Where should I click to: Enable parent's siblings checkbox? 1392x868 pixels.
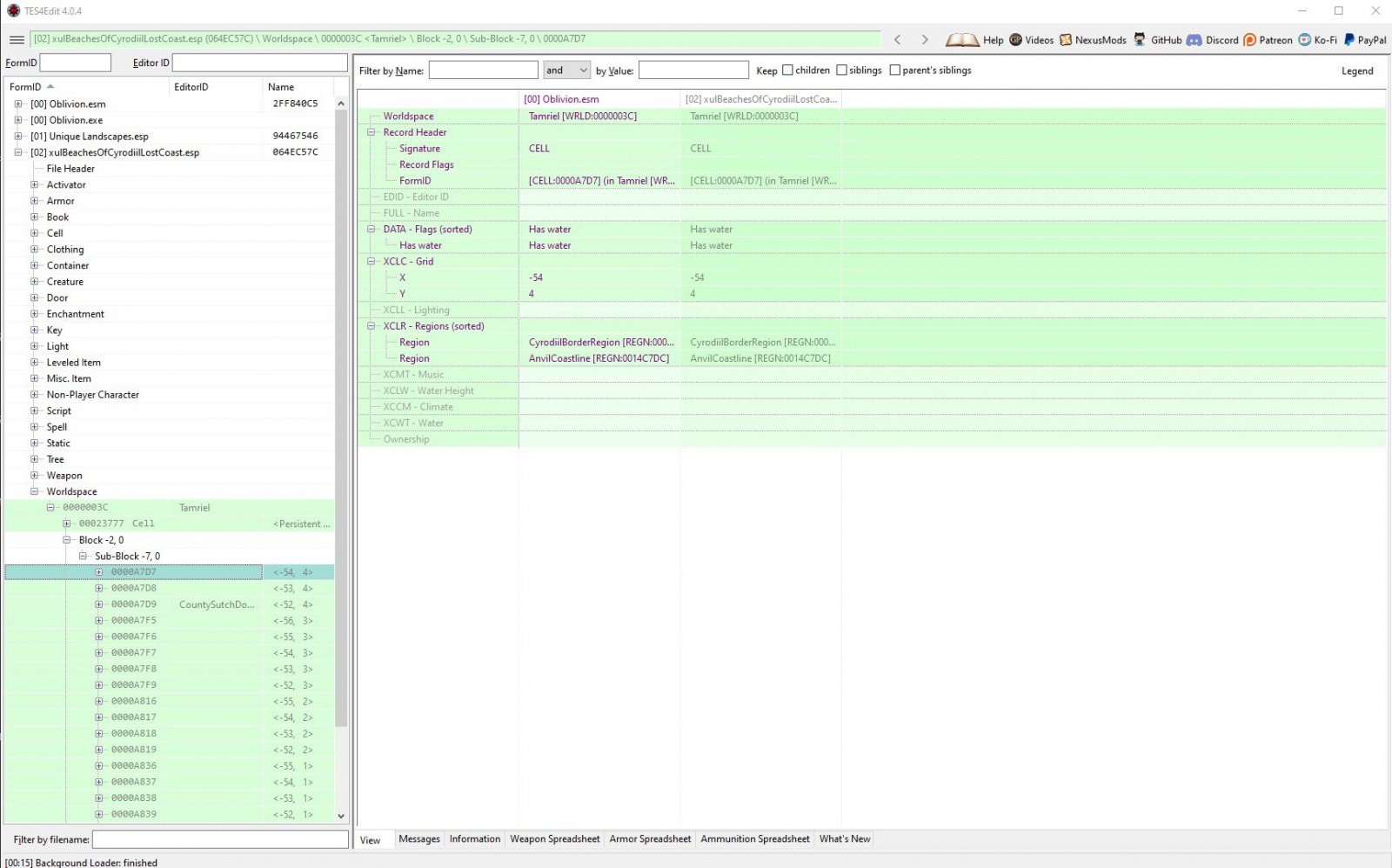894,70
